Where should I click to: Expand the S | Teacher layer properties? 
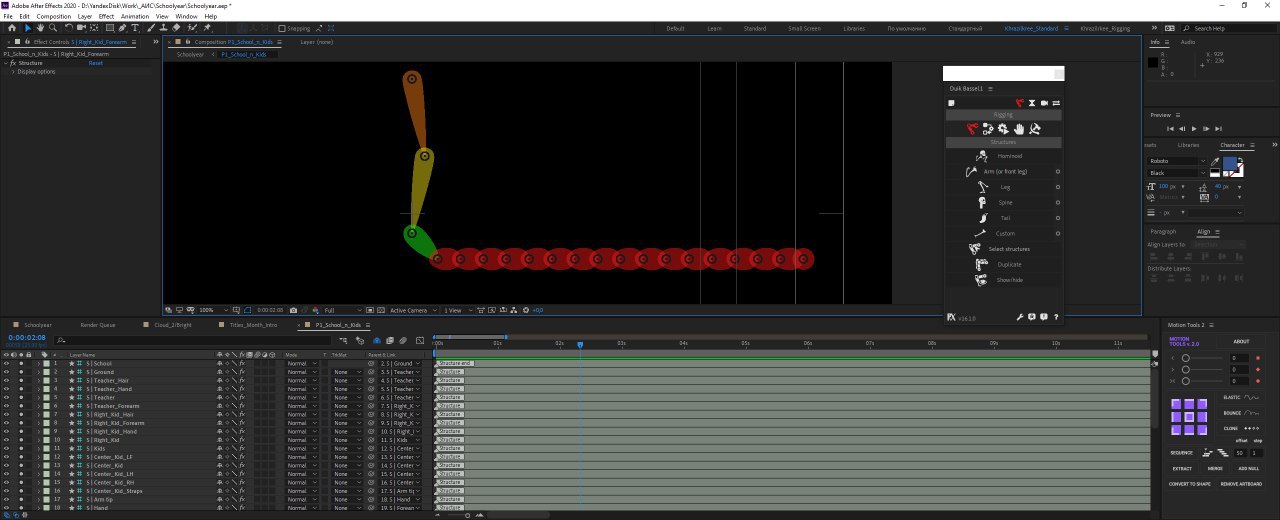38,397
